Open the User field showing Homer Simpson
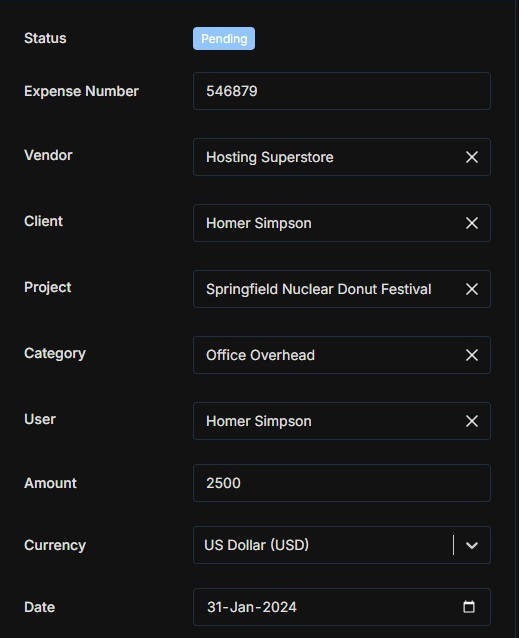The width and height of the screenshot is (519, 638). pos(342,421)
